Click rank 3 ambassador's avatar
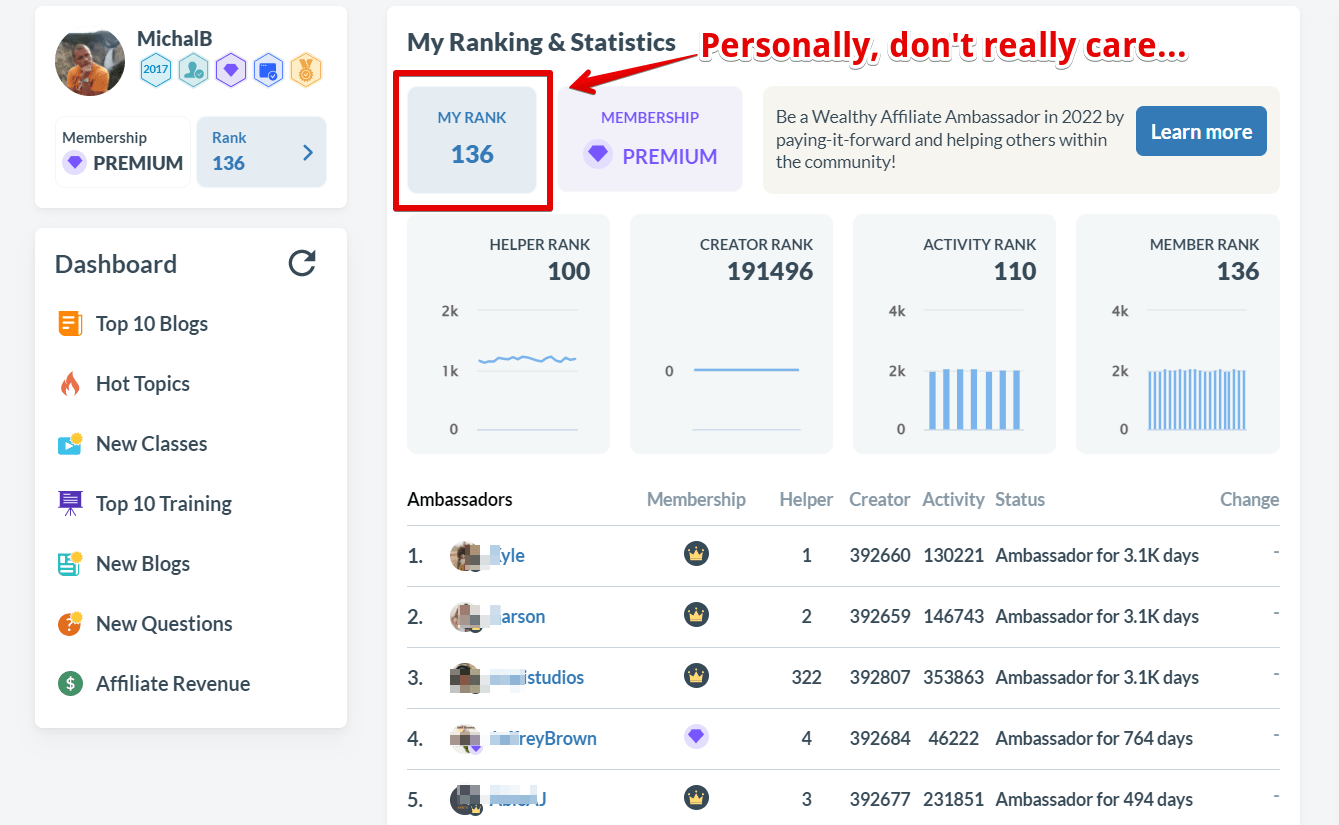This screenshot has height=825, width=1339. coord(466,678)
